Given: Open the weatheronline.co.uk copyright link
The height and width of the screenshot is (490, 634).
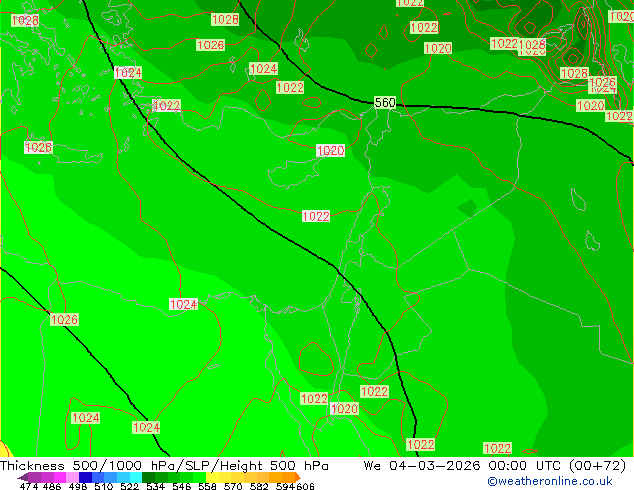Looking at the screenshot, I should 550,481.
